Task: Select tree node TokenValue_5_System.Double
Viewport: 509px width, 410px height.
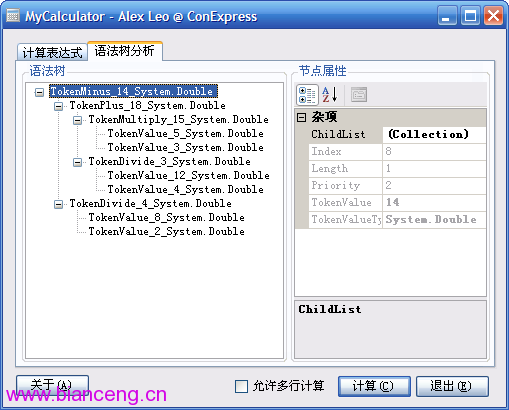Action: coord(185,133)
